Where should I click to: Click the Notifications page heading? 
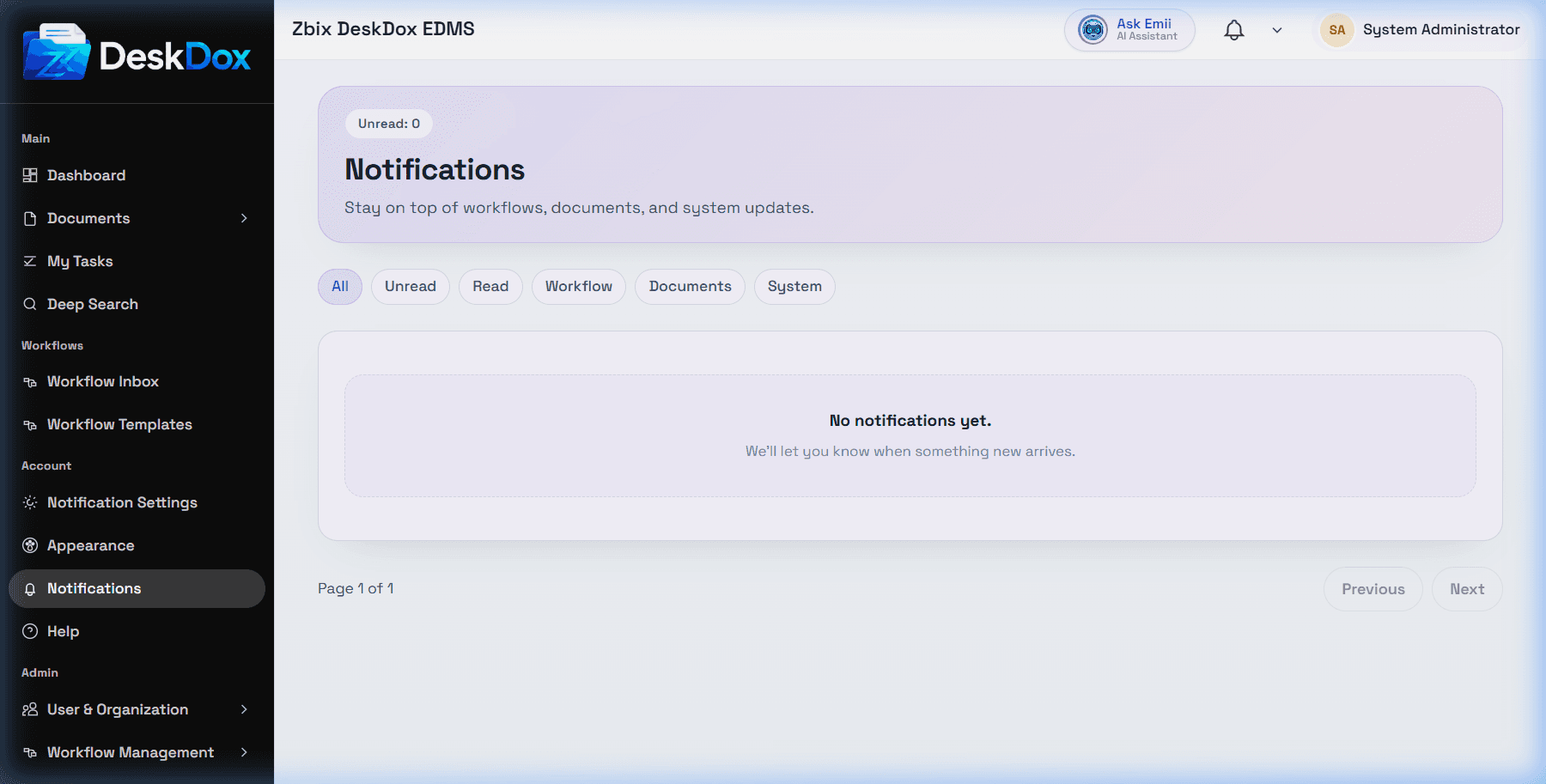[x=435, y=170]
